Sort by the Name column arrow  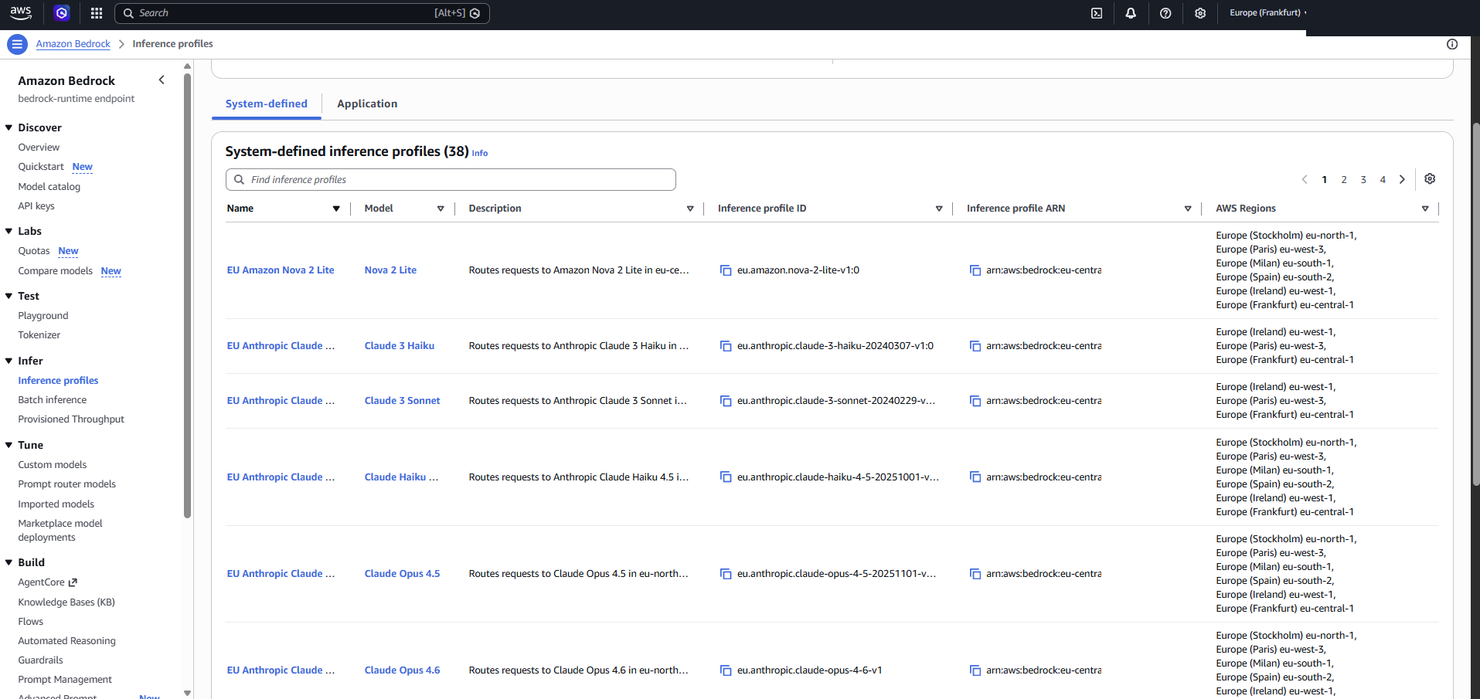tap(336, 209)
